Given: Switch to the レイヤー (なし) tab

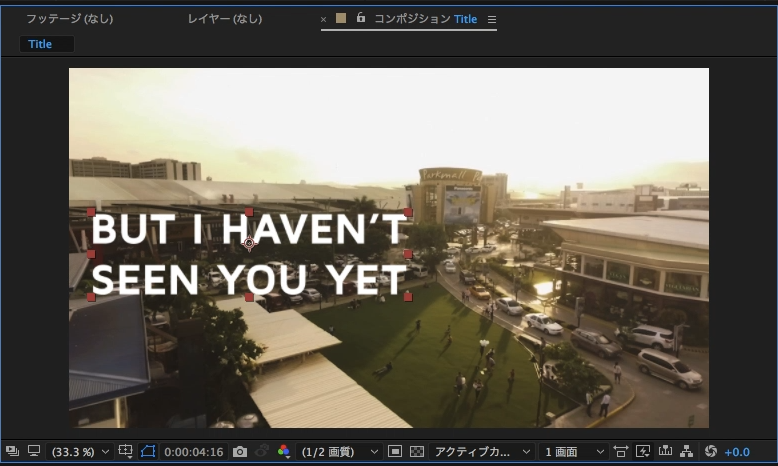Looking at the screenshot, I should tap(224, 19).
